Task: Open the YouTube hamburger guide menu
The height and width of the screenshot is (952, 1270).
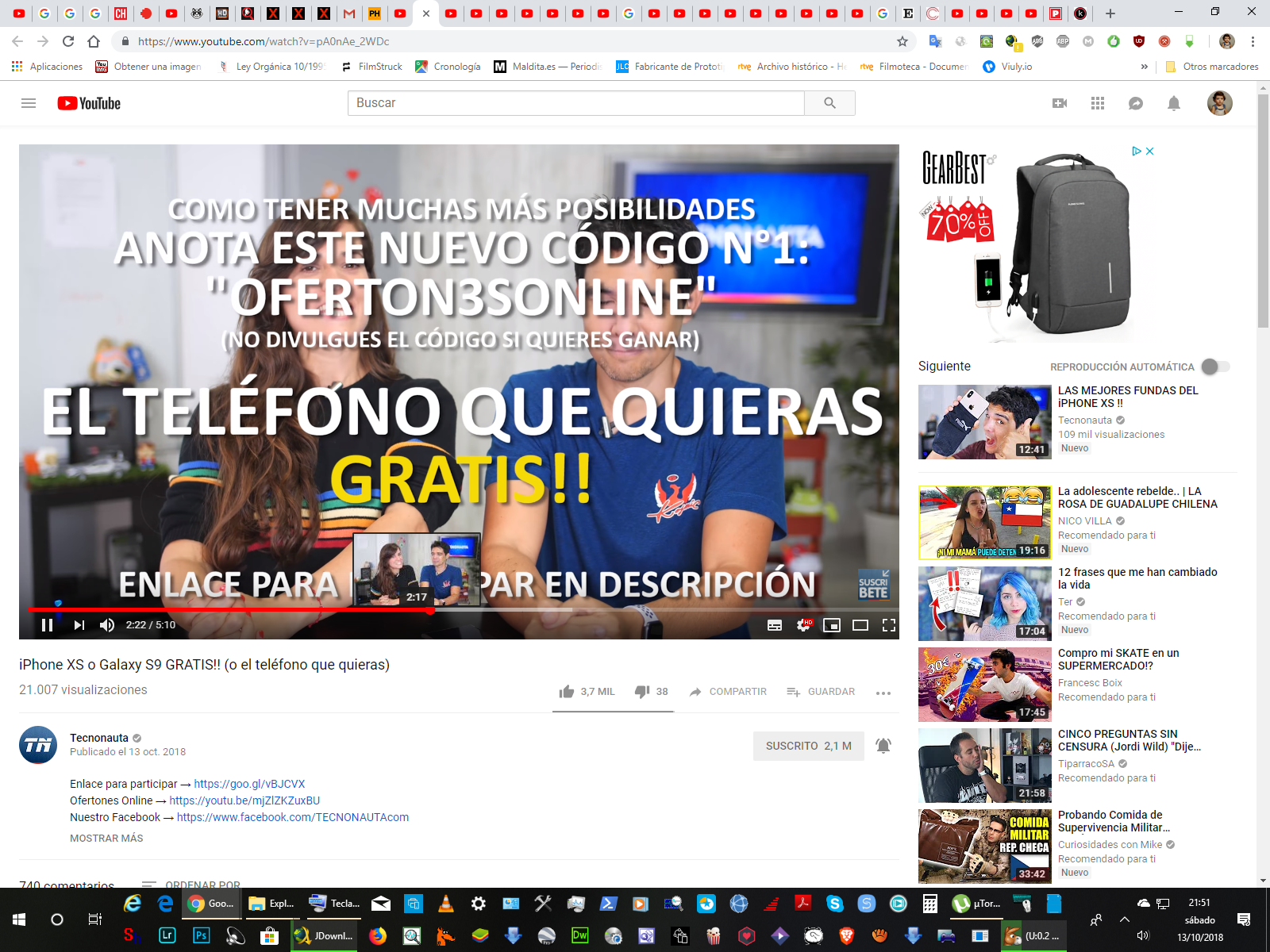Action: 29,103
